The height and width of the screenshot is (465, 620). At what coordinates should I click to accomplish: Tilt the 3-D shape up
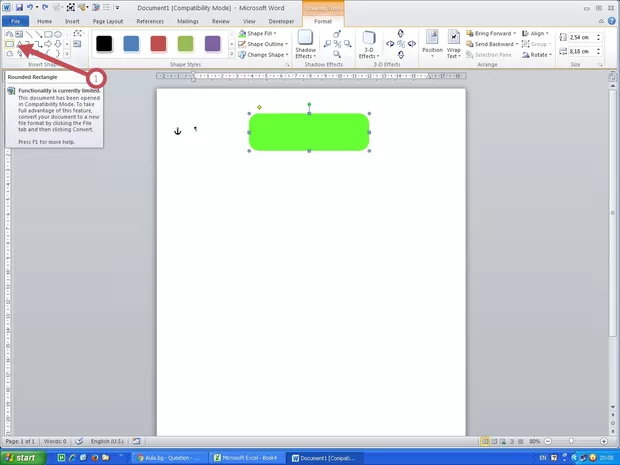[401, 33]
